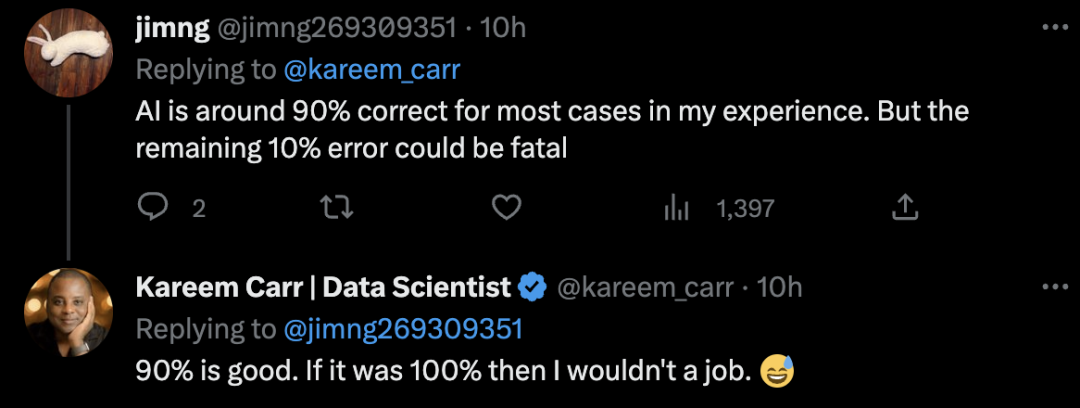
Task: Open more options menu on Kareem Carr's reply
Action: [x=1055, y=287]
